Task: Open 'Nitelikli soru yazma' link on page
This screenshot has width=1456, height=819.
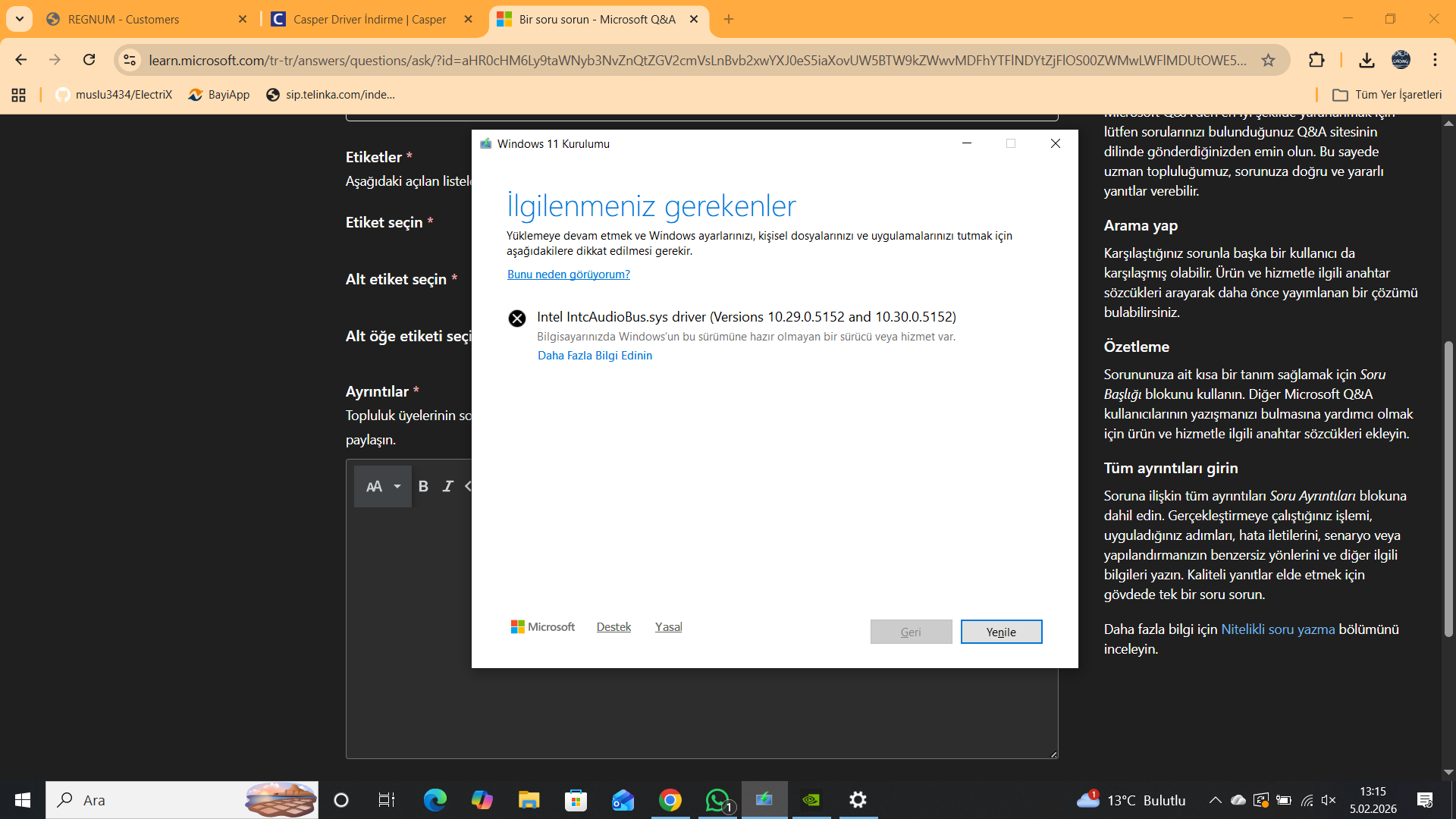Action: pos(1278,629)
